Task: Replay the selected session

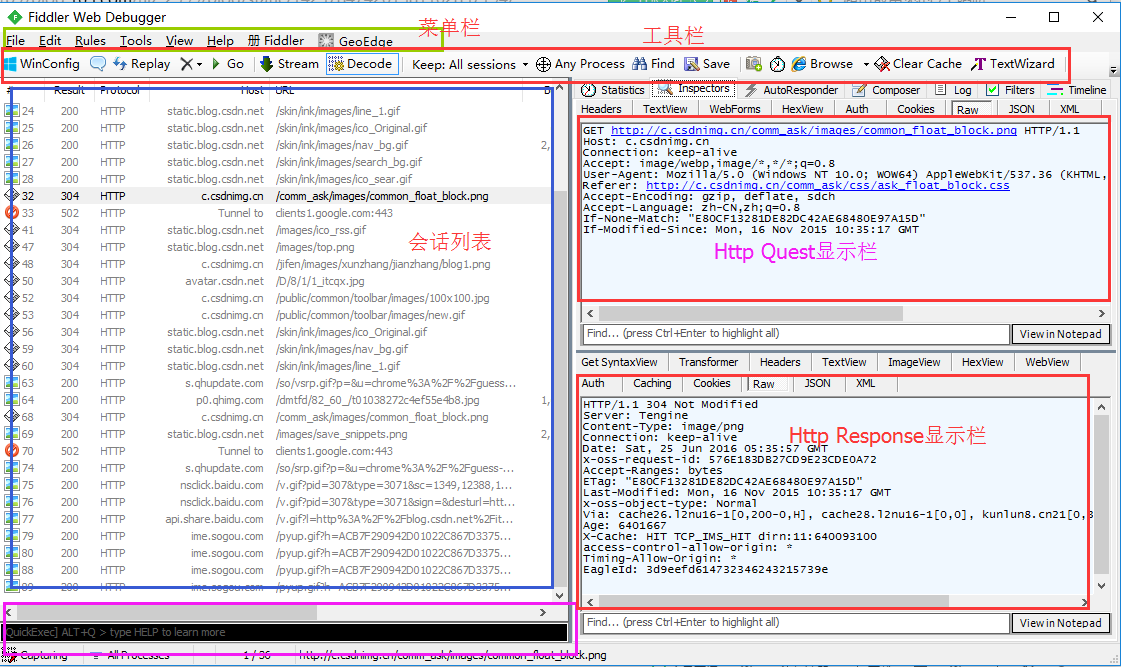Action: point(142,64)
